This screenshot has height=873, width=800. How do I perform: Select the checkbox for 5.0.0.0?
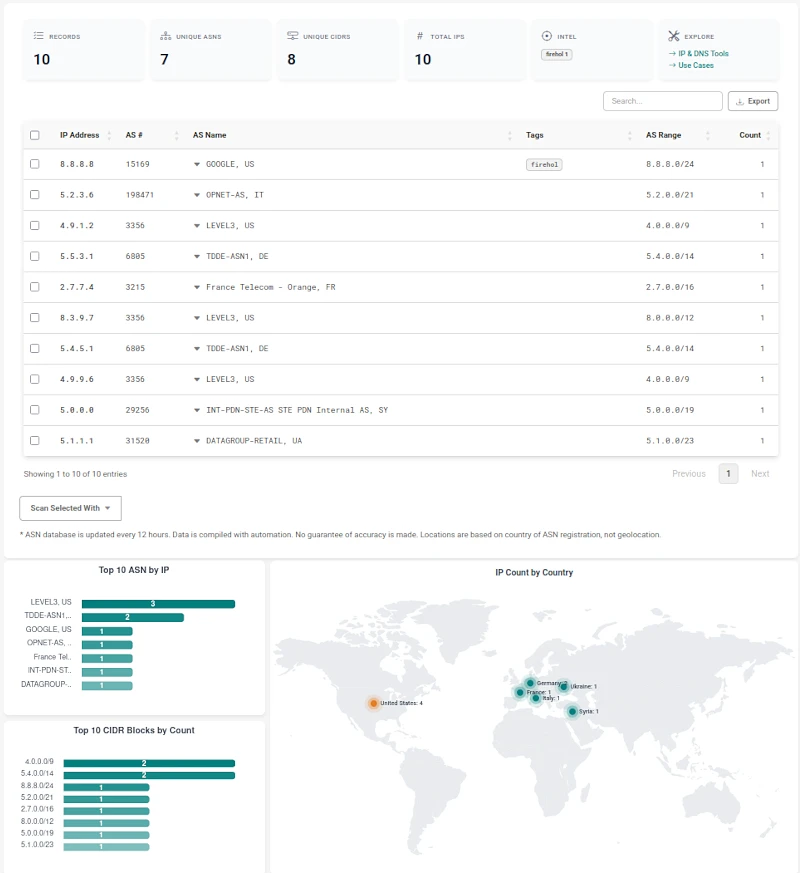35,410
